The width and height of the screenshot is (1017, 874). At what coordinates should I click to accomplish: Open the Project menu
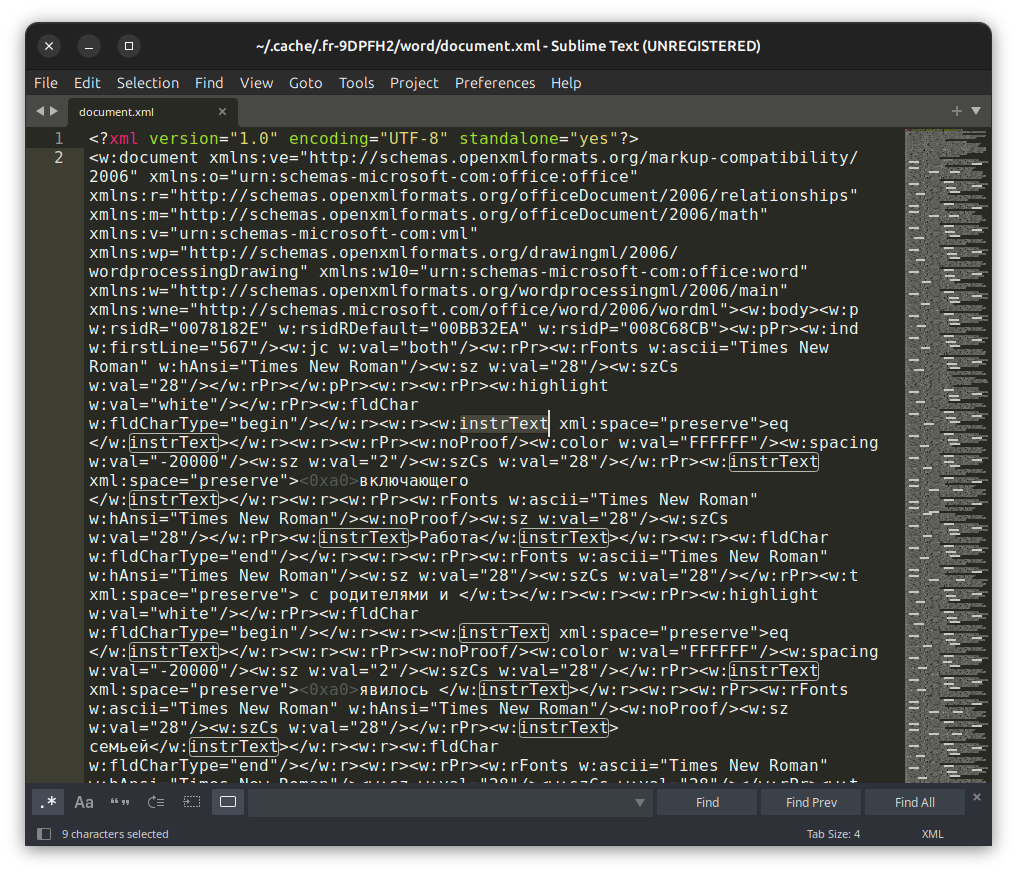[x=414, y=83]
